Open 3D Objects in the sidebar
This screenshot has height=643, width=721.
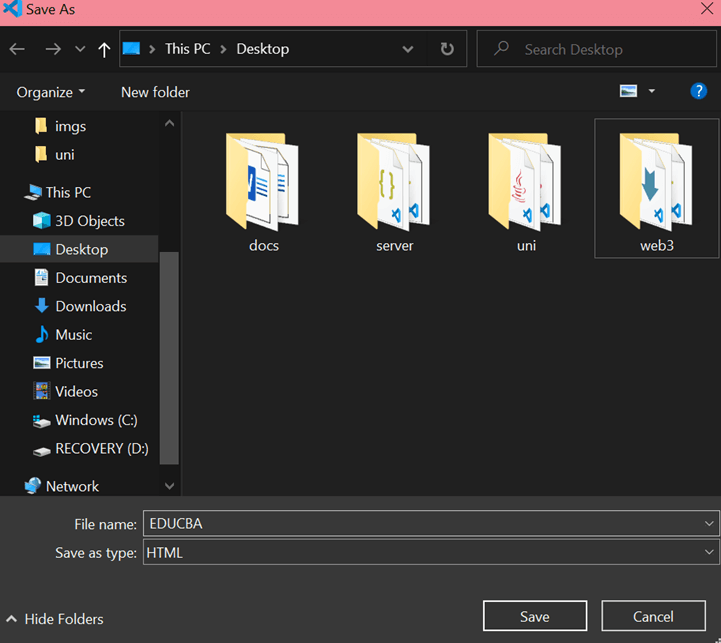[x=79, y=221]
